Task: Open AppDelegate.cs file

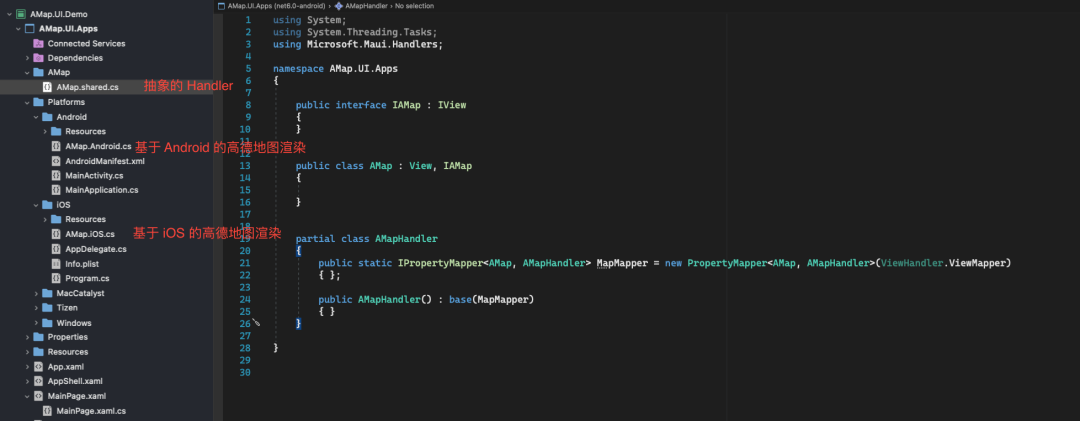Action: (x=96, y=249)
